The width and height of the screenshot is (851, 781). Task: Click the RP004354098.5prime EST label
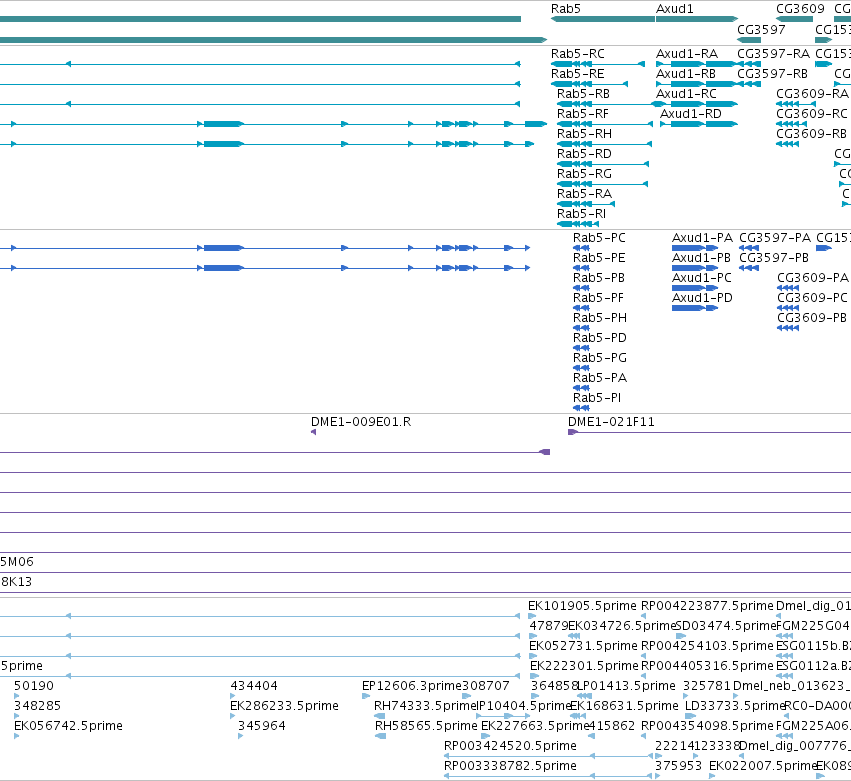point(707,726)
